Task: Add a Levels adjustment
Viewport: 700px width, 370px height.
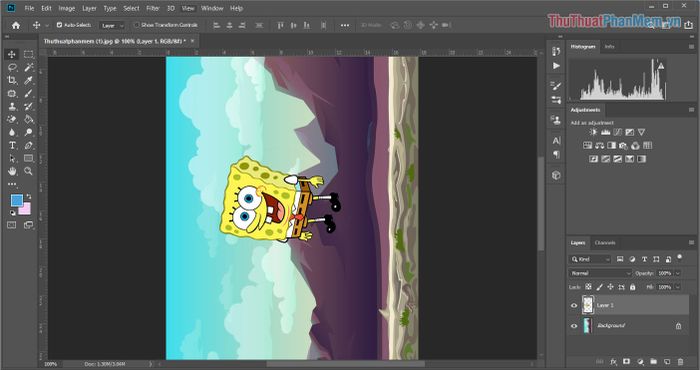Action: pos(605,132)
